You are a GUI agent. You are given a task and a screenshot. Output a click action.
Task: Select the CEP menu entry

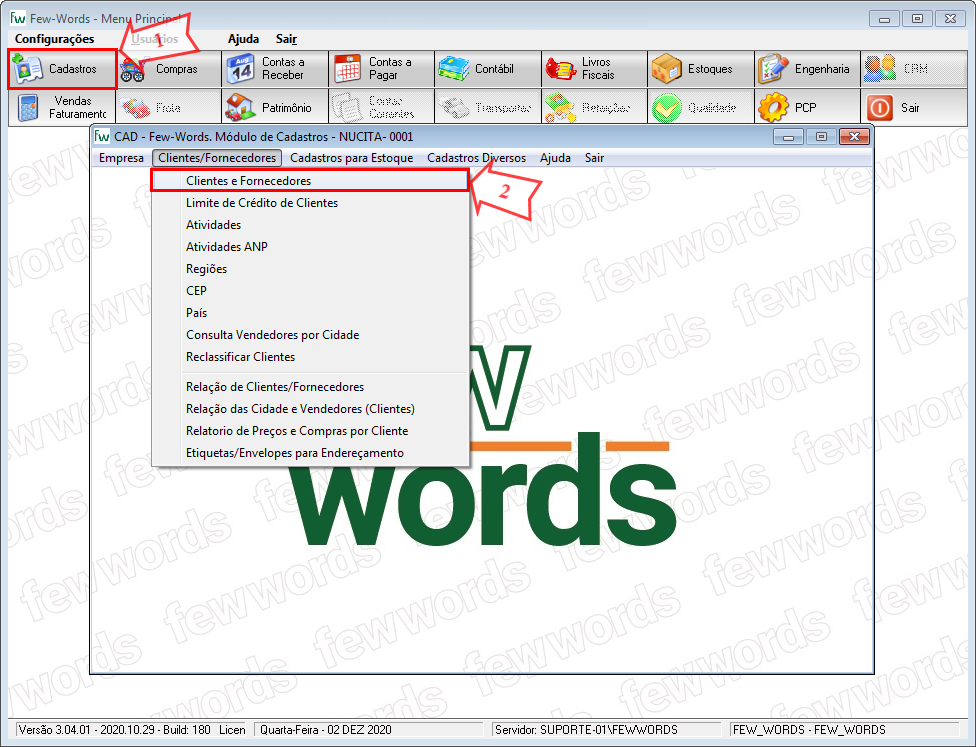[x=310, y=291]
